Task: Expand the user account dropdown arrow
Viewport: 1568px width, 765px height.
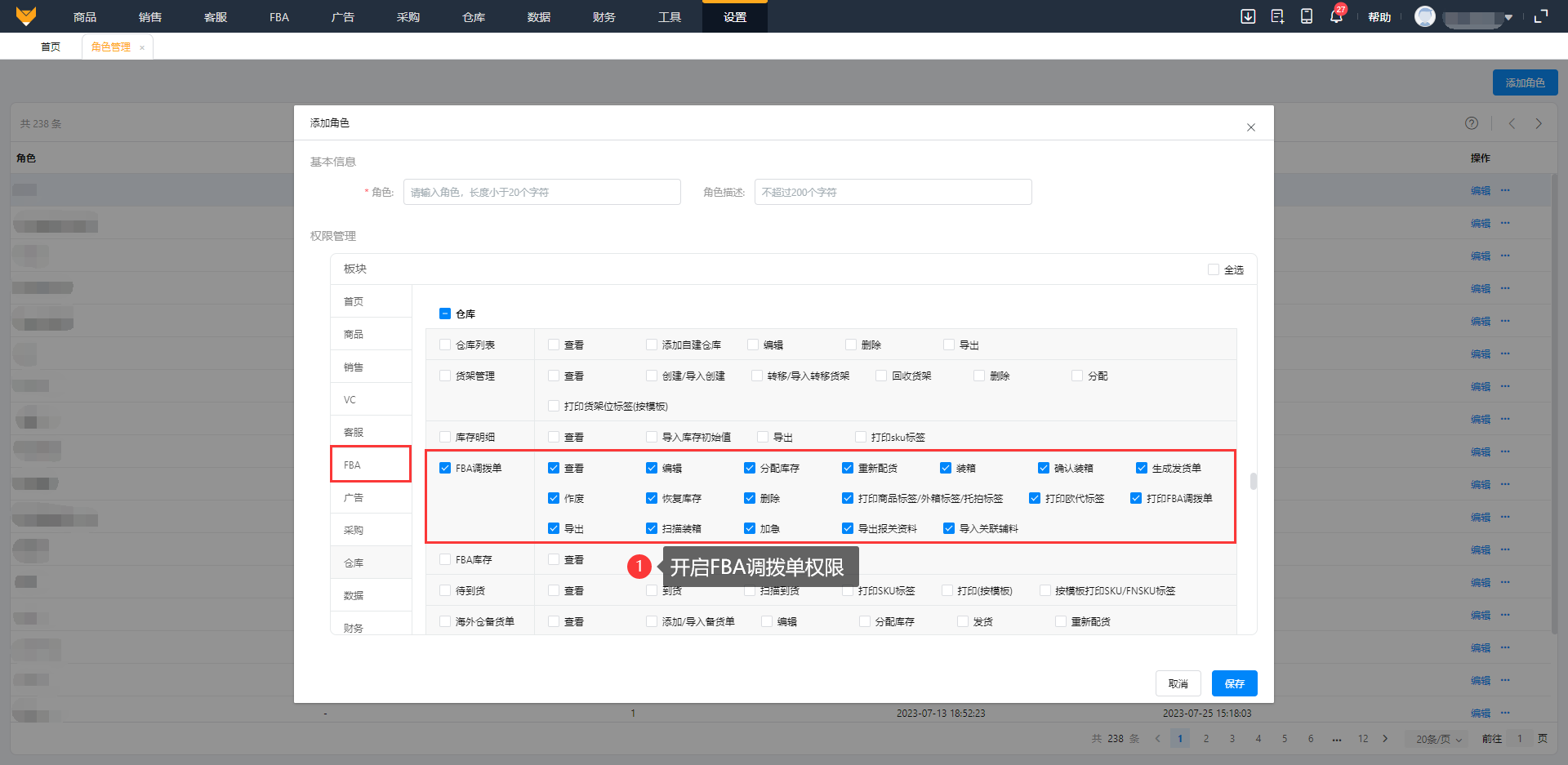Action: (1508, 17)
